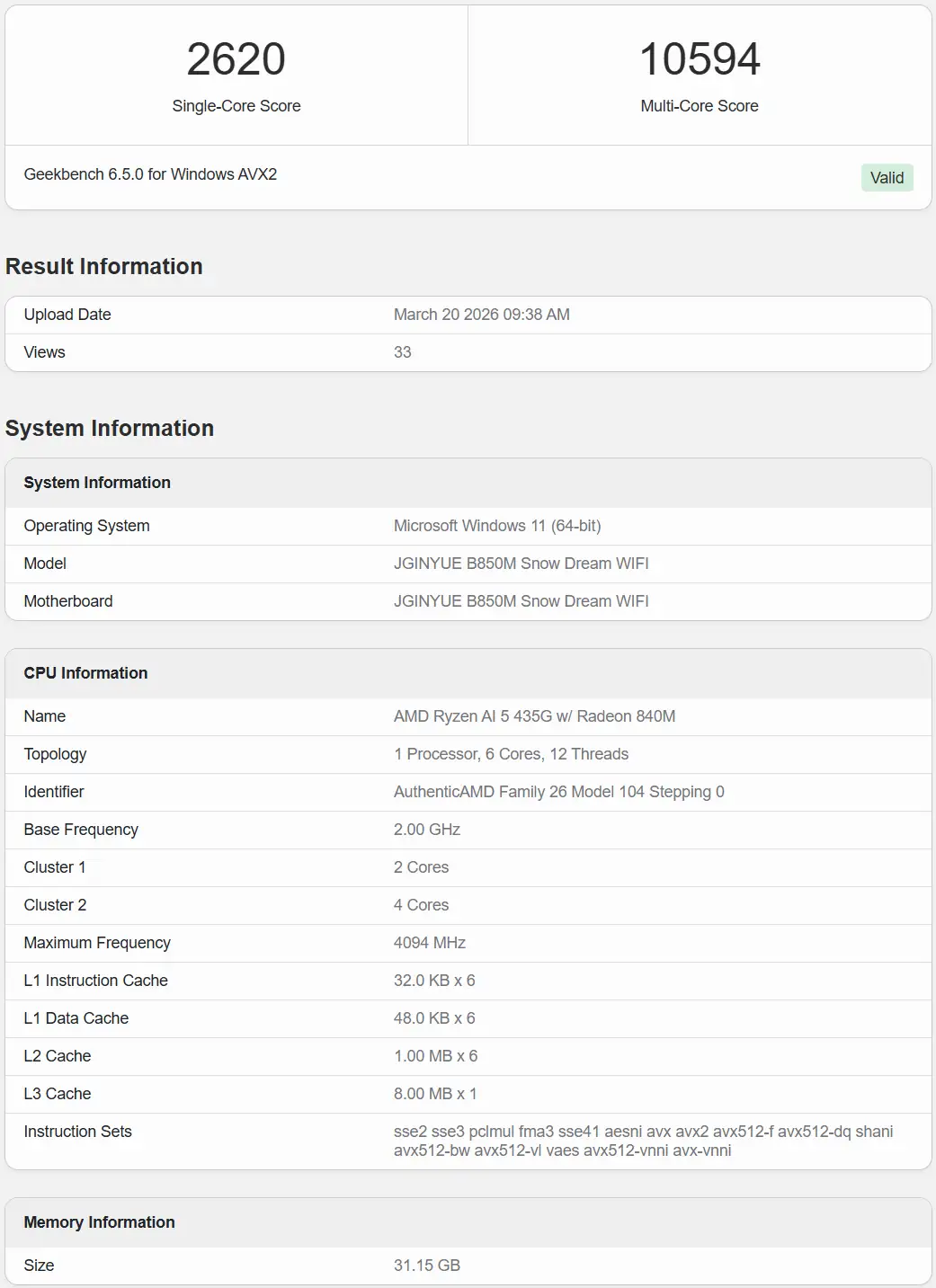The height and width of the screenshot is (1288, 936).
Task: Click the Result Information heading
Action: pyautogui.click(x=104, y=267)
